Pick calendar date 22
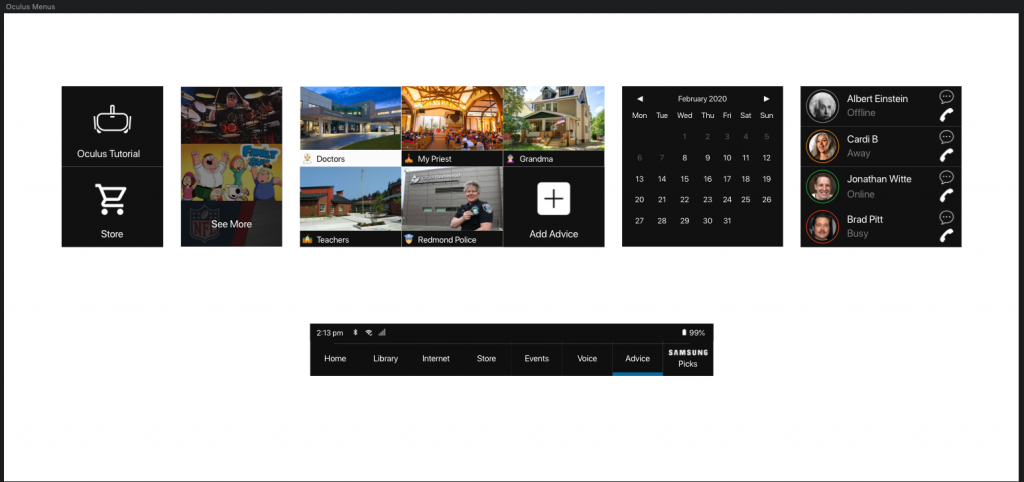This screenshot has width=1024, height=482. (x=684, y=200)
